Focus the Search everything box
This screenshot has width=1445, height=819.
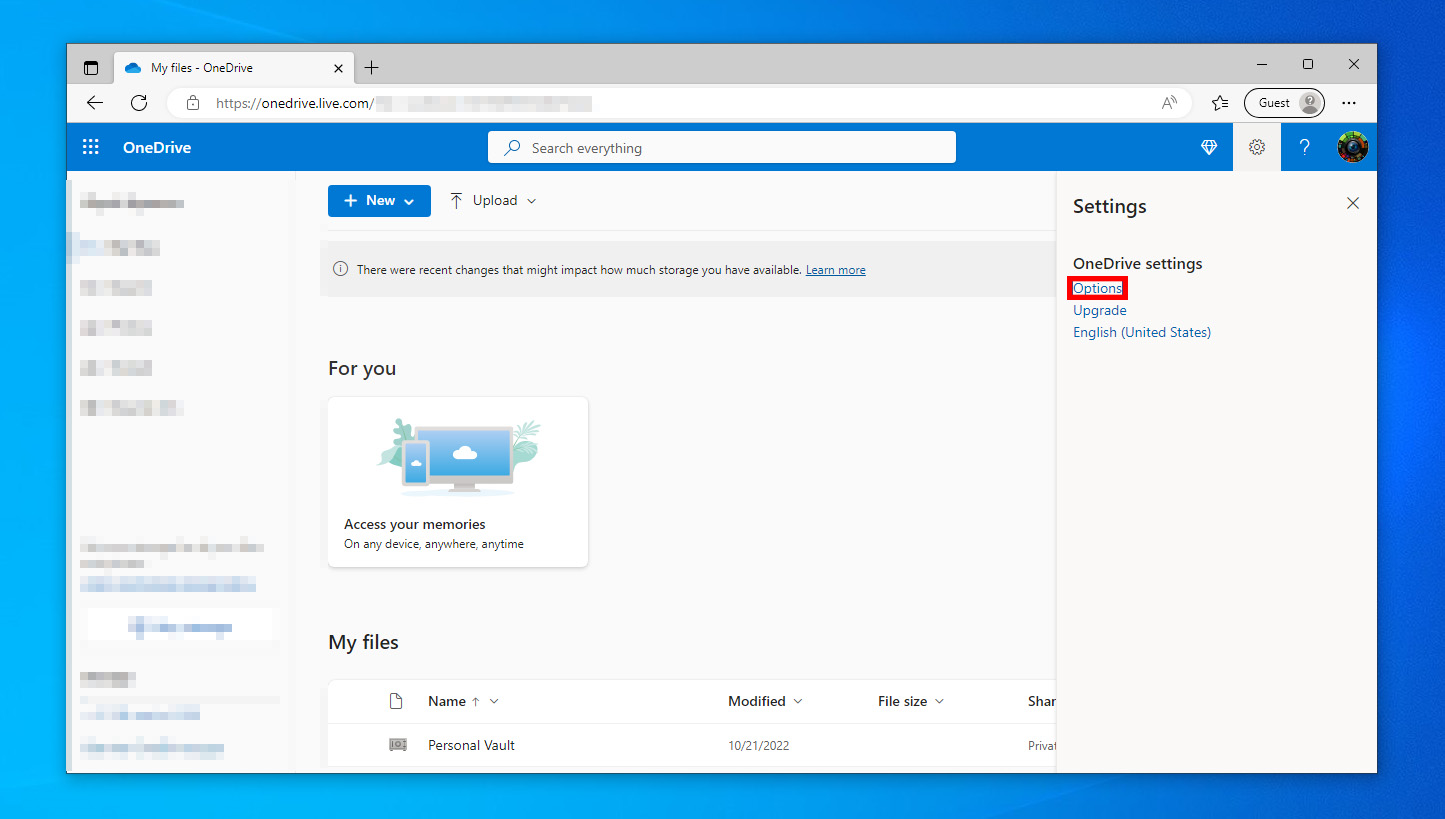tap(722, 147)
